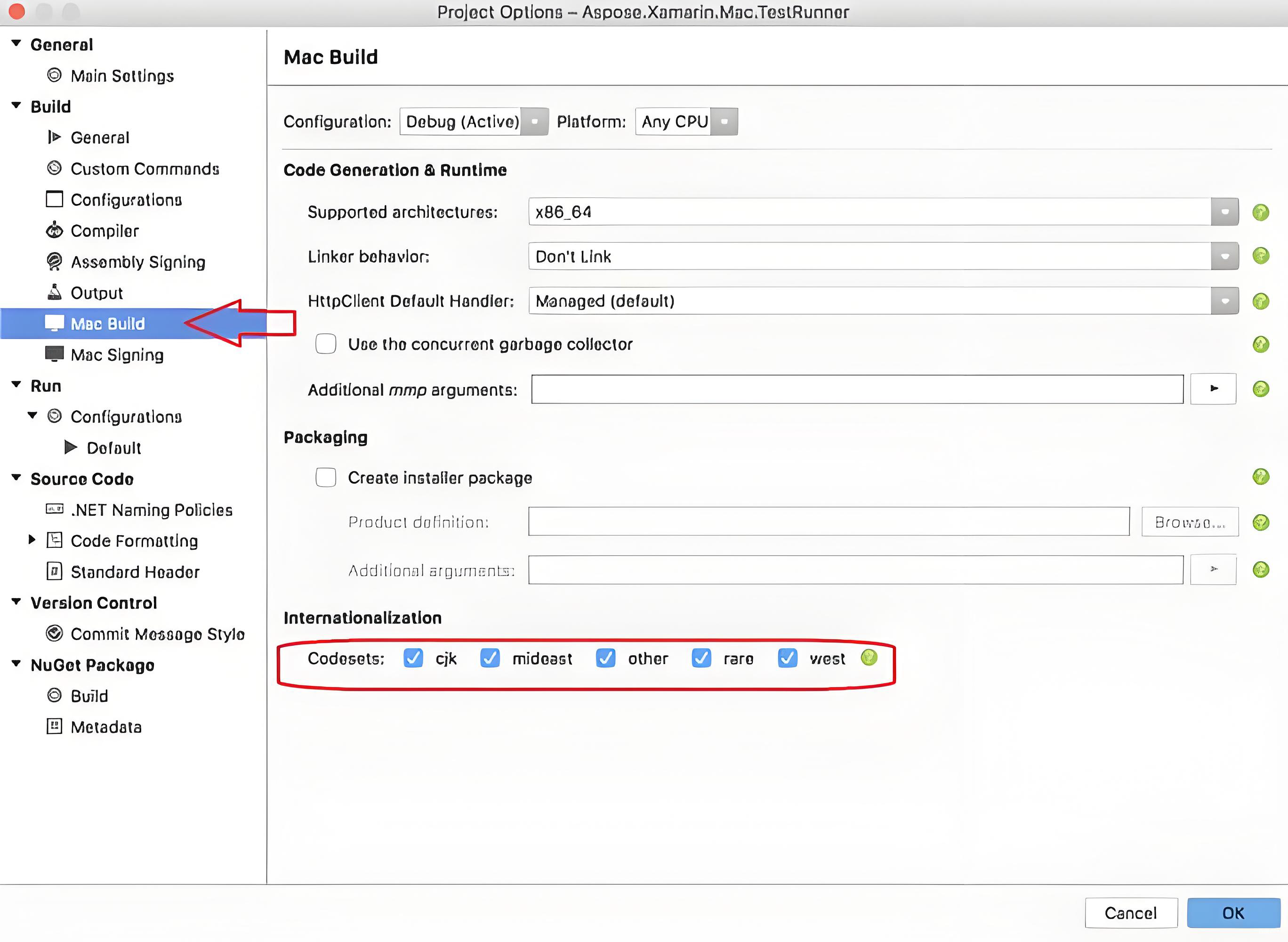Check Create installer package

(x=325, y=477)
